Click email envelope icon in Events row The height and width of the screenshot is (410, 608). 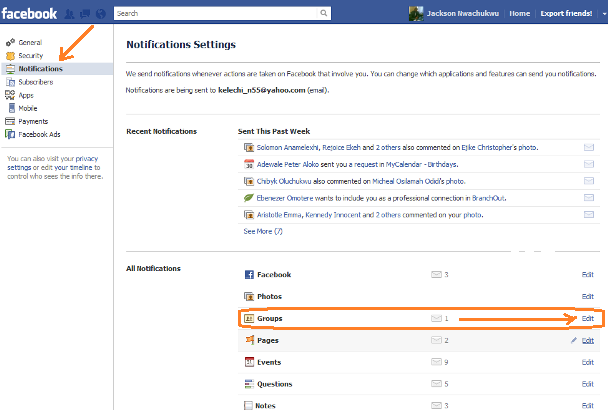[x=436, y=362]
